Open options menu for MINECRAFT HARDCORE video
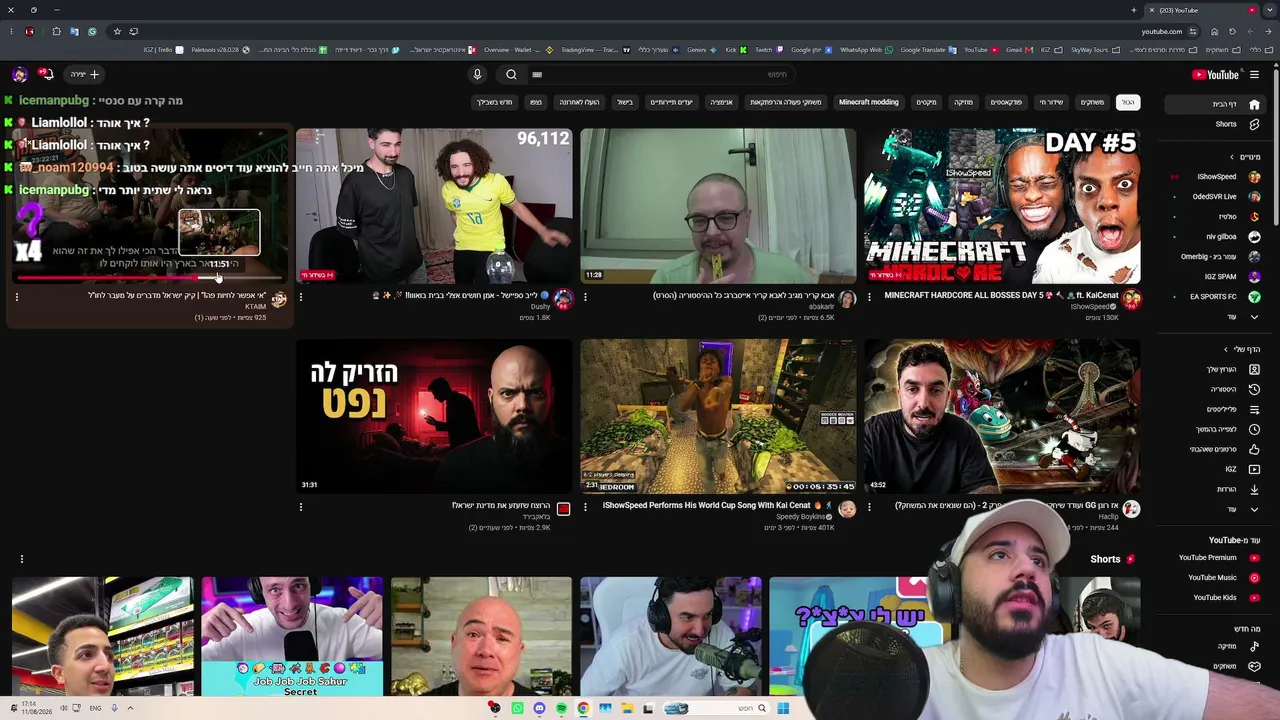This screenshot has height=720, width=1280. [869, 296]
